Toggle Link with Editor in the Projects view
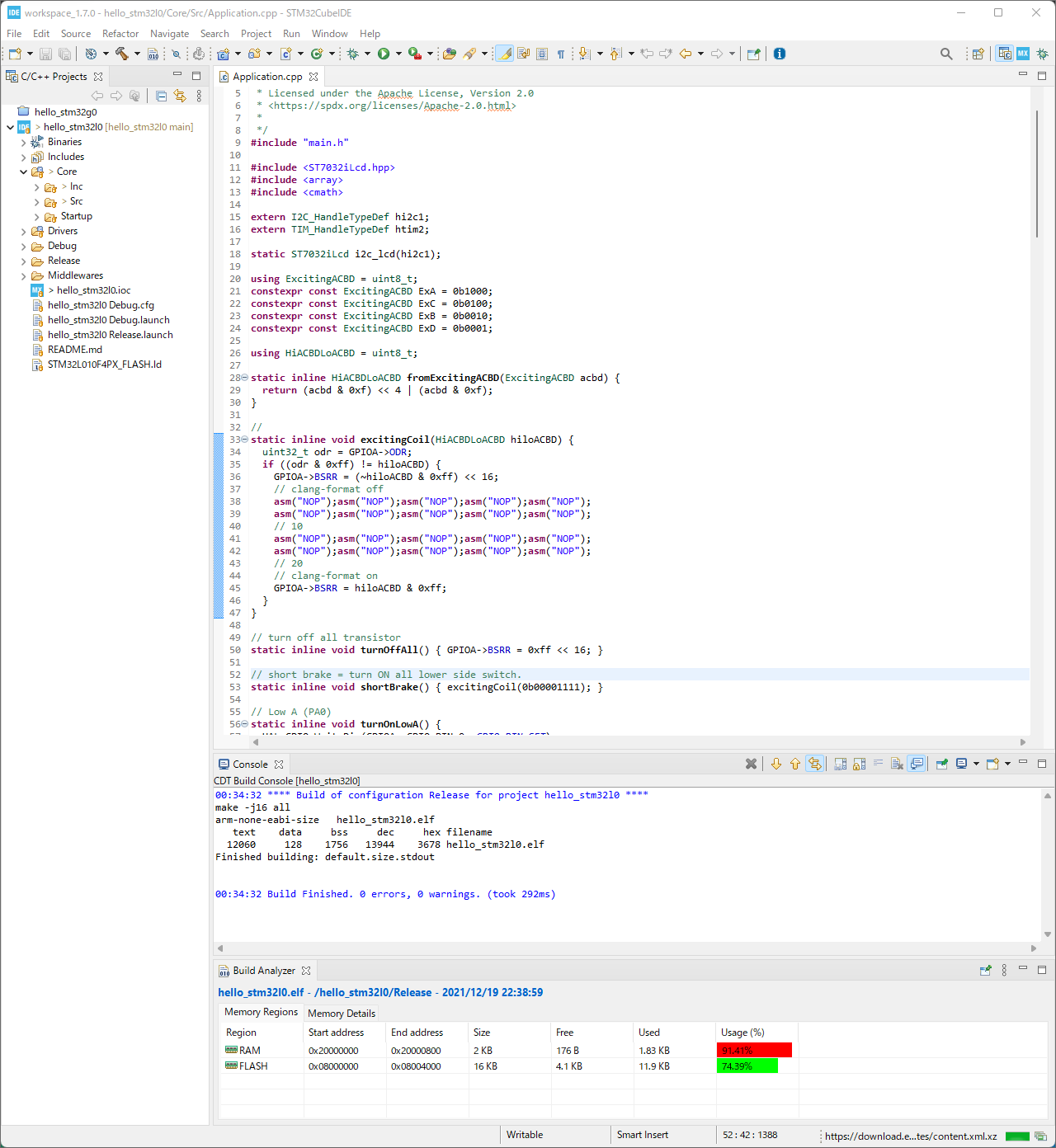Viewport: 1056px width, 1148px height. (x=180, y=96)
